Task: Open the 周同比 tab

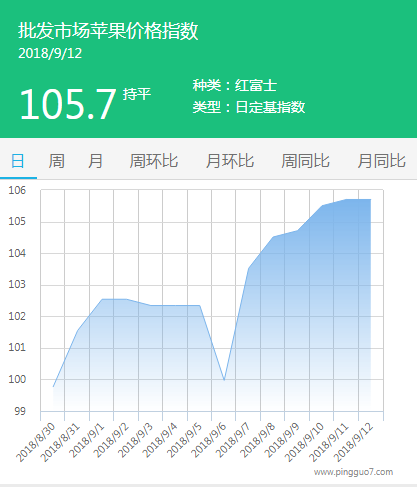Action: pos(305,161)
